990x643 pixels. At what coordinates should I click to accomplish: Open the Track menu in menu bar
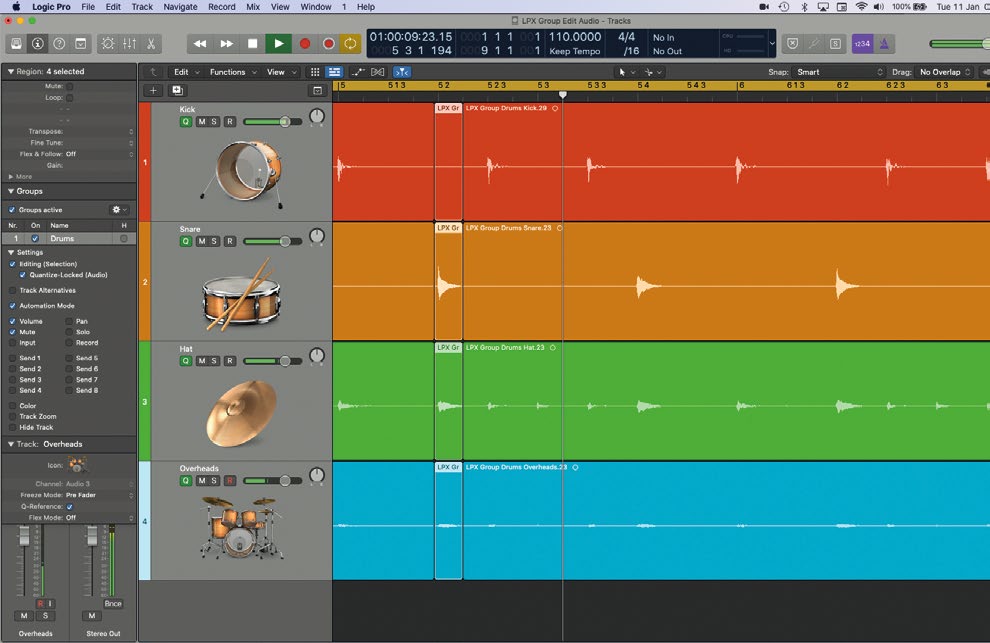point(142,7)
